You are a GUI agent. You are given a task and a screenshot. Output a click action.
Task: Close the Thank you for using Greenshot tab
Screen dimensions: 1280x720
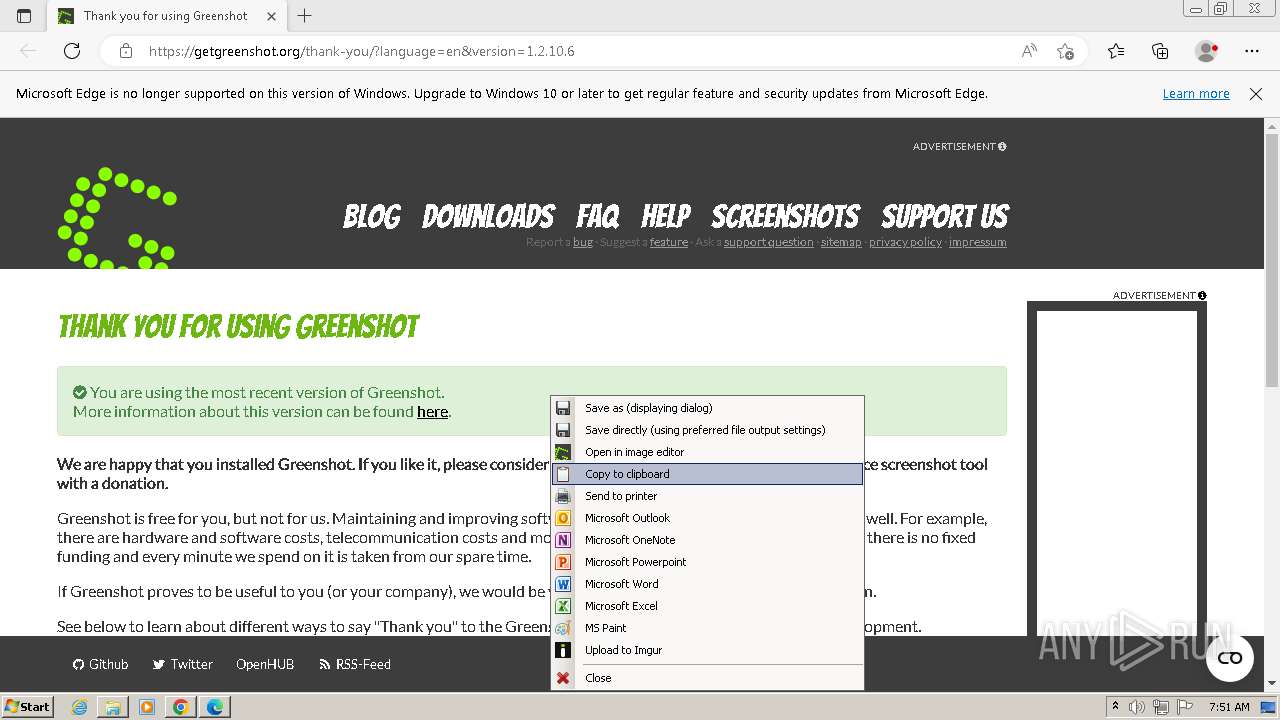tap(271, 15)
